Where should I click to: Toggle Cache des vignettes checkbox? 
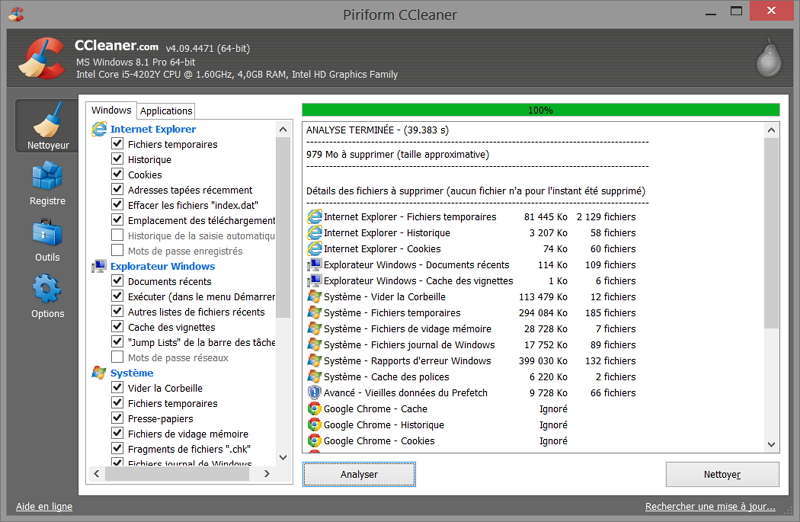point(117,327)
